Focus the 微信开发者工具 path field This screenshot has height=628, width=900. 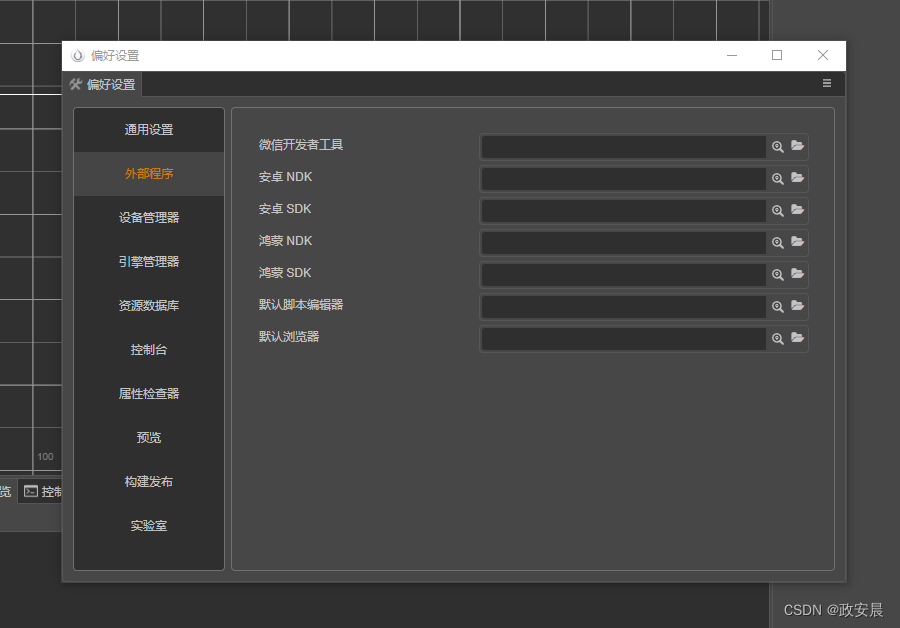click(x=623, y=146)
